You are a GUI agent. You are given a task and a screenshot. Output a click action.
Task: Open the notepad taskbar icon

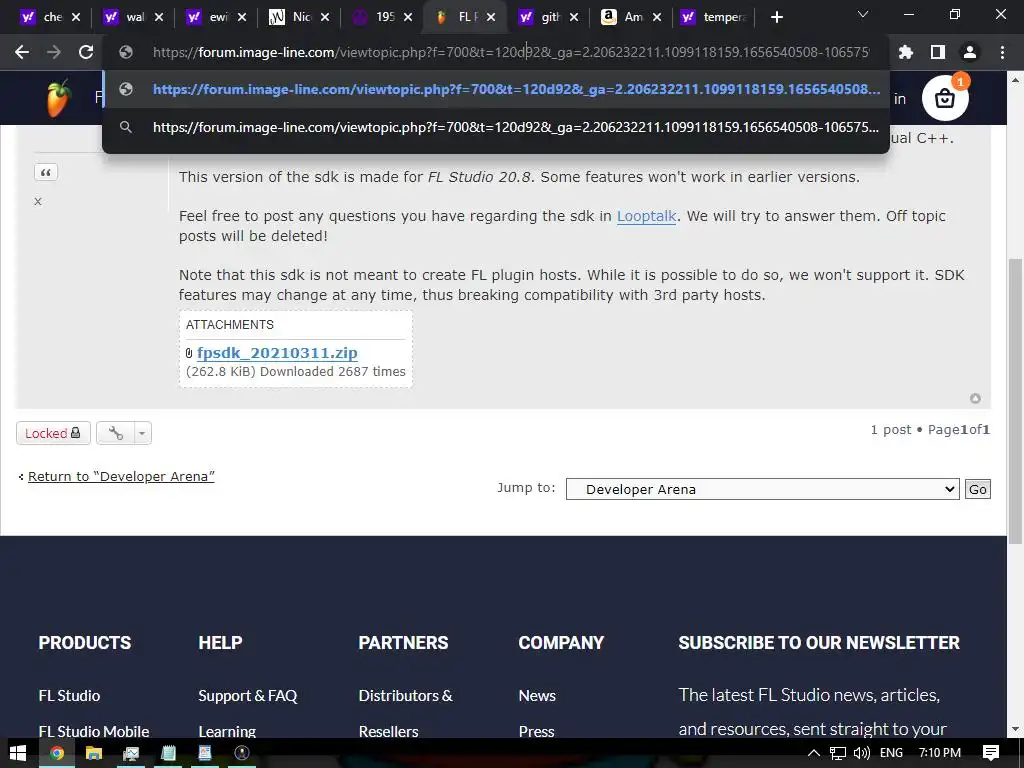coord(168,753)
